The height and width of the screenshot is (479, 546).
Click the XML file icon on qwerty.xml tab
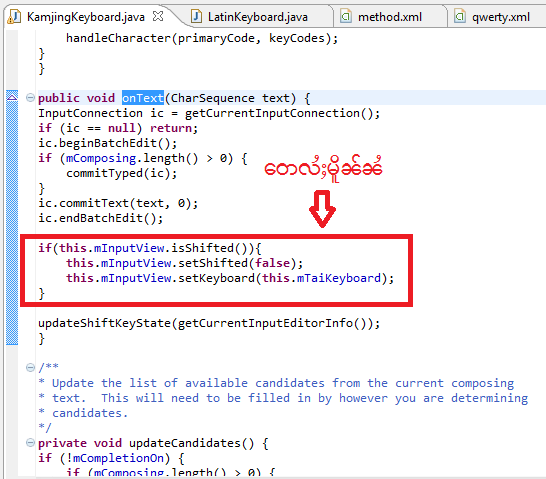click(460, 16)
